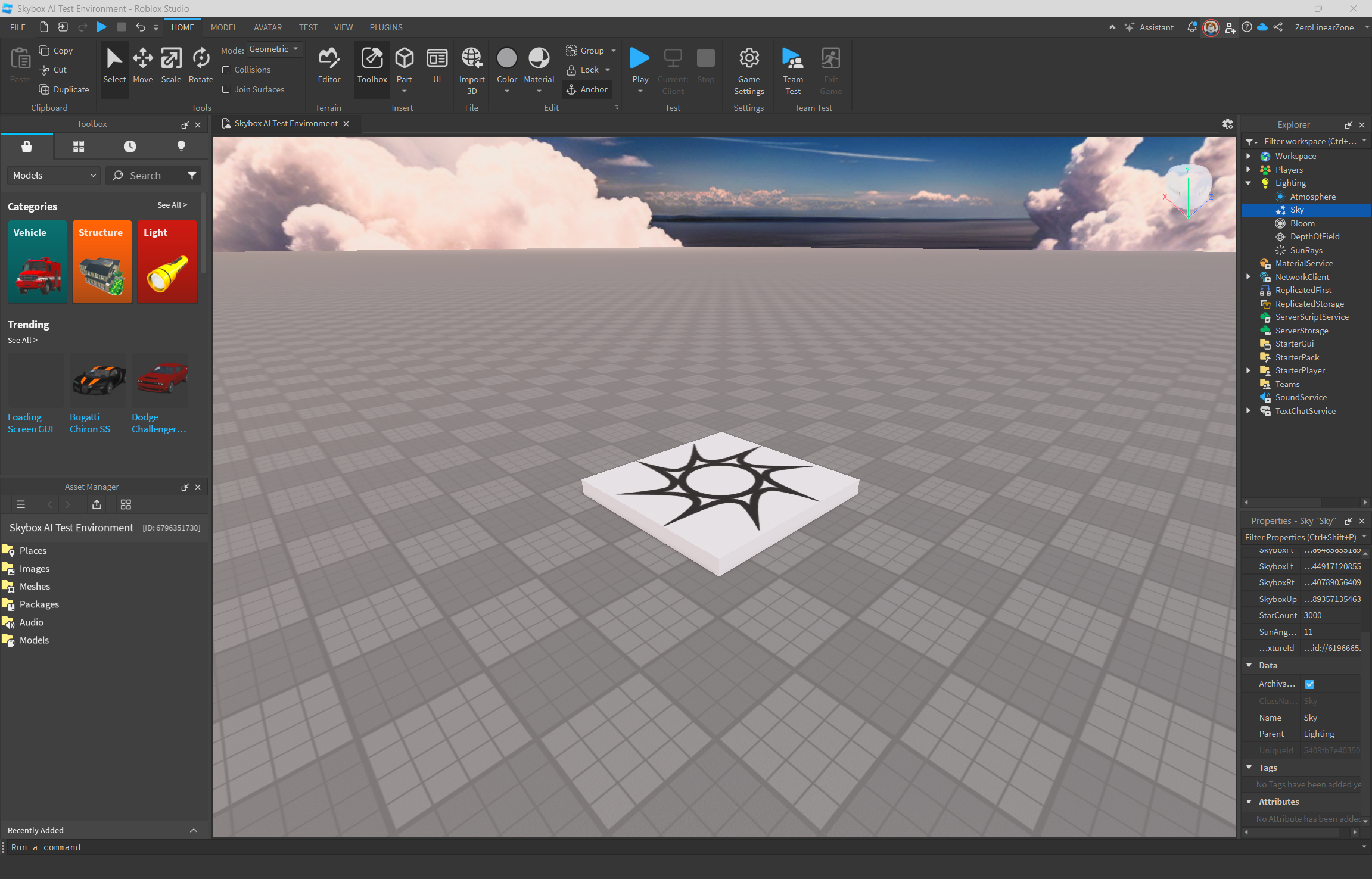Image resolution: width=1372 pixels, height=879 pixels.
Task: Open the Toolbox Recent tab clock icon
Action: click(x=130, y=146)
